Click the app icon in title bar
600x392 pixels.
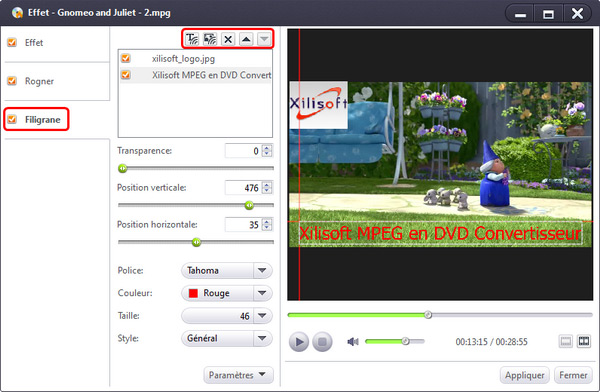[x=17, y=13]
